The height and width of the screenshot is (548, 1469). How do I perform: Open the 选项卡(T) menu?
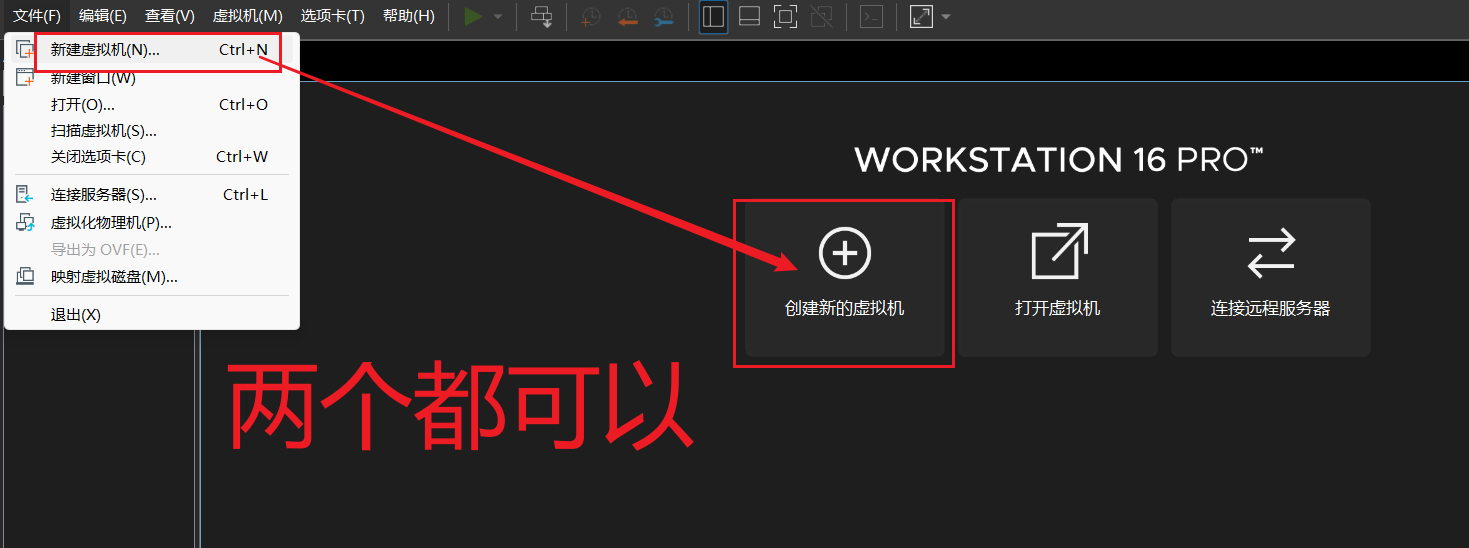[x=332, y=16]
